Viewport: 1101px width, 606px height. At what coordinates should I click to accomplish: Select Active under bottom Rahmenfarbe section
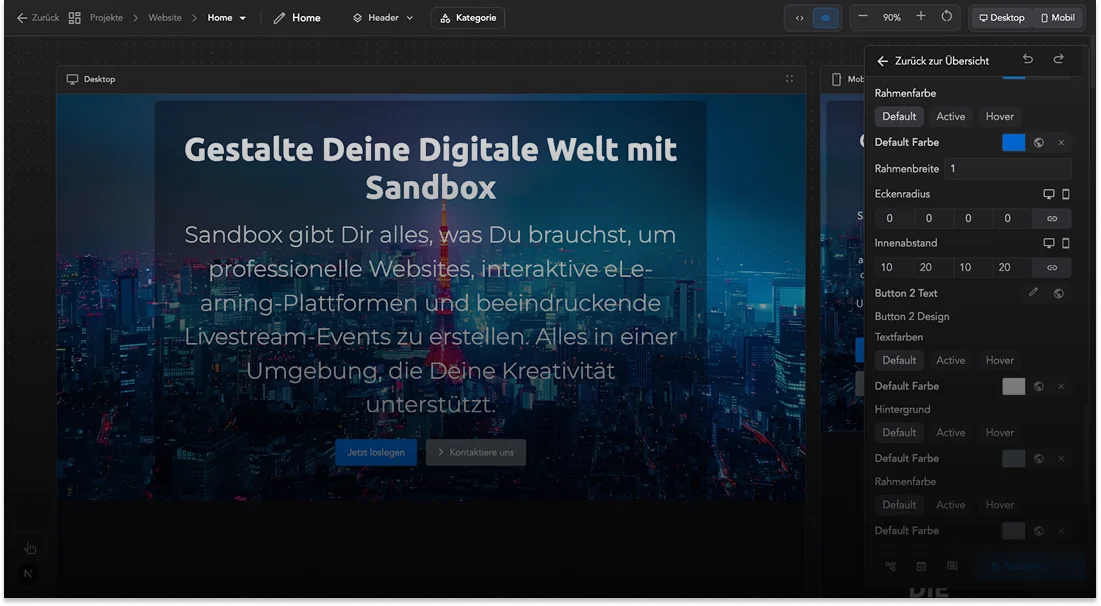pos(951,505)
